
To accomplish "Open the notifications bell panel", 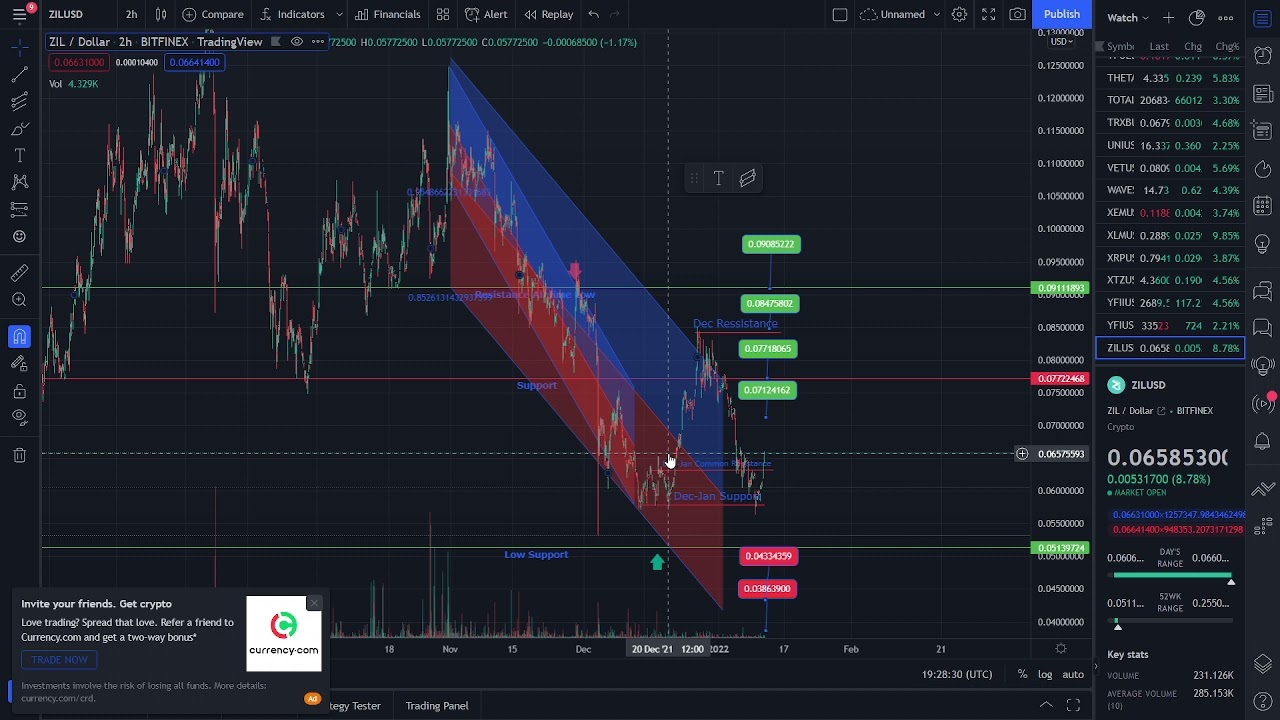I will tap(1263, 442).
